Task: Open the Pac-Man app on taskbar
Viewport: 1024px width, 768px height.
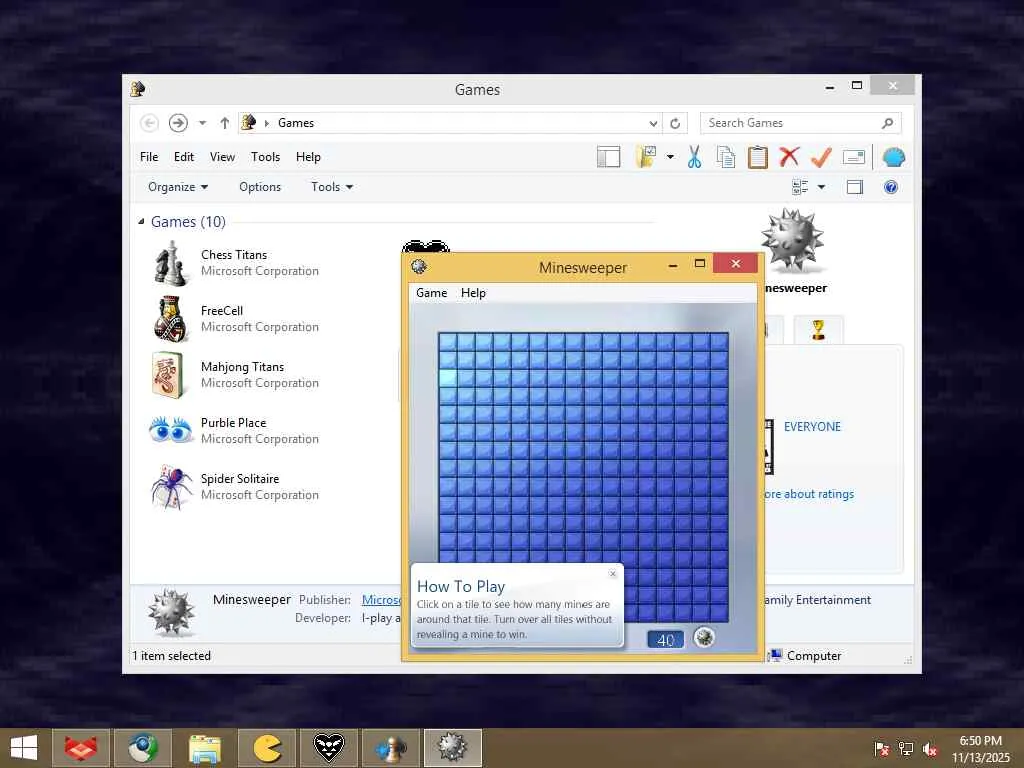Action: (267, 748)
